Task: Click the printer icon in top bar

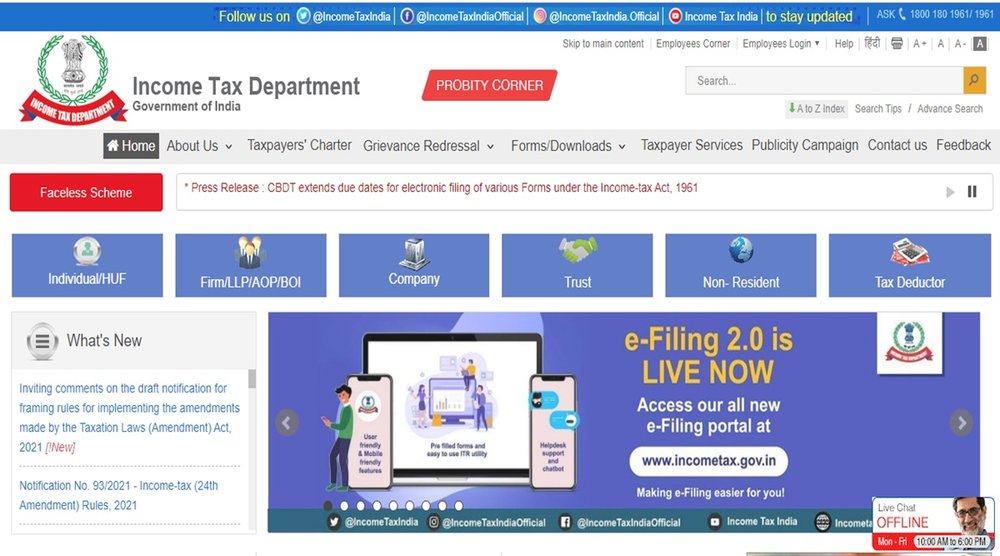Action: (x=896, y=44)
